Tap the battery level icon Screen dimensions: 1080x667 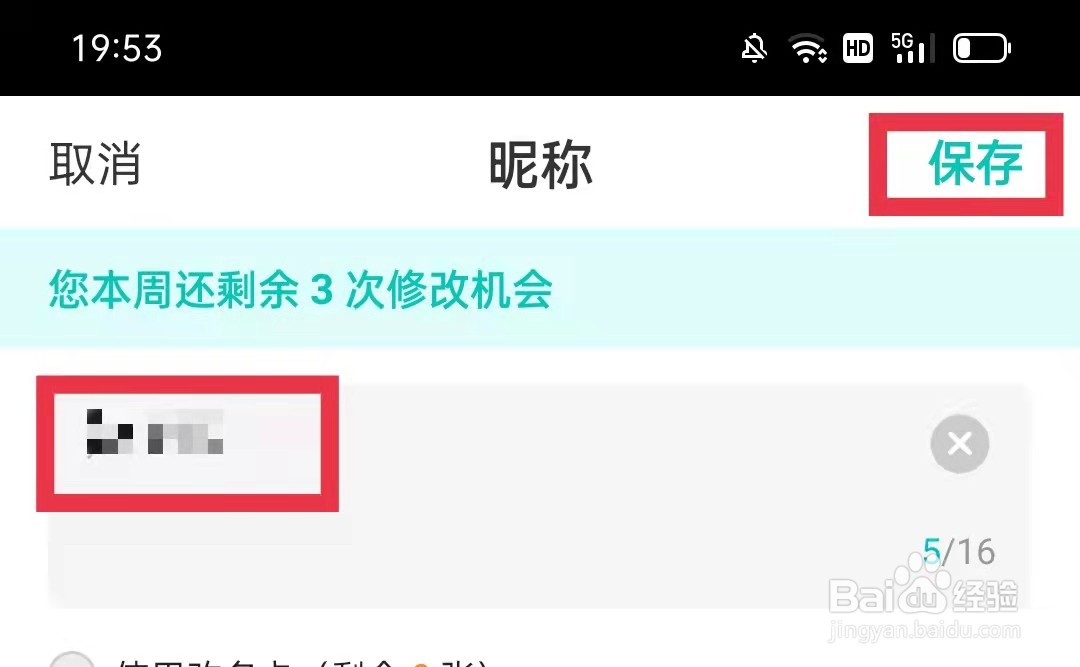click(x=982, y=48)
